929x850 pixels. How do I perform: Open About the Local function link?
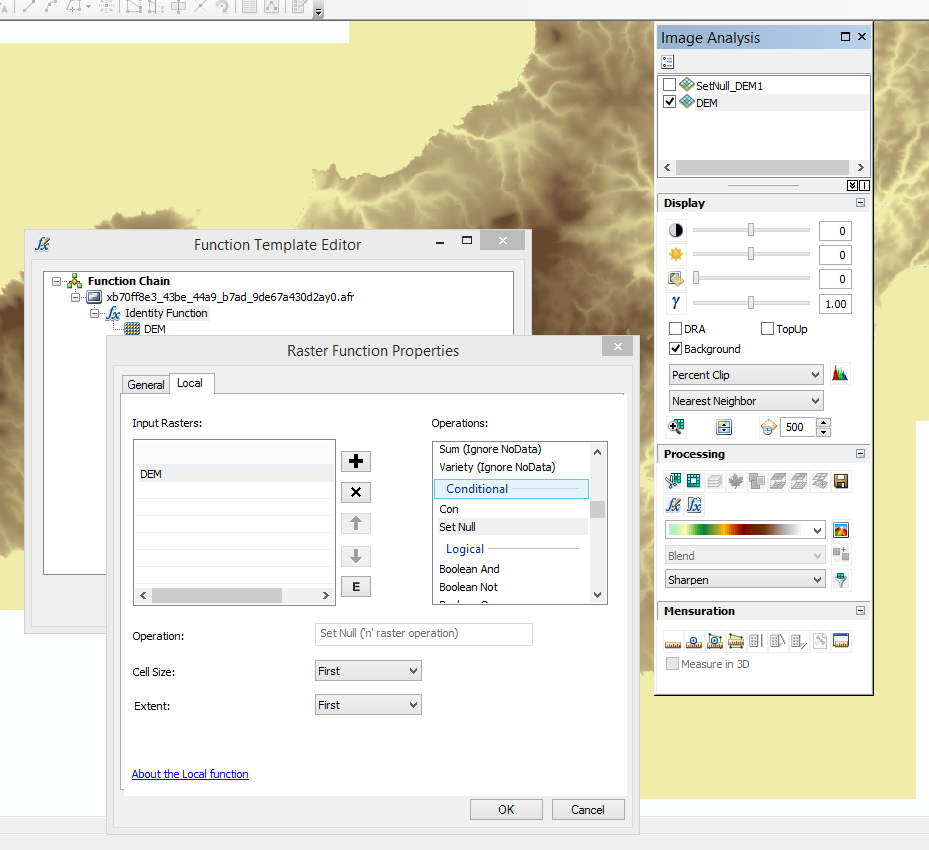[x=190, y=774]
